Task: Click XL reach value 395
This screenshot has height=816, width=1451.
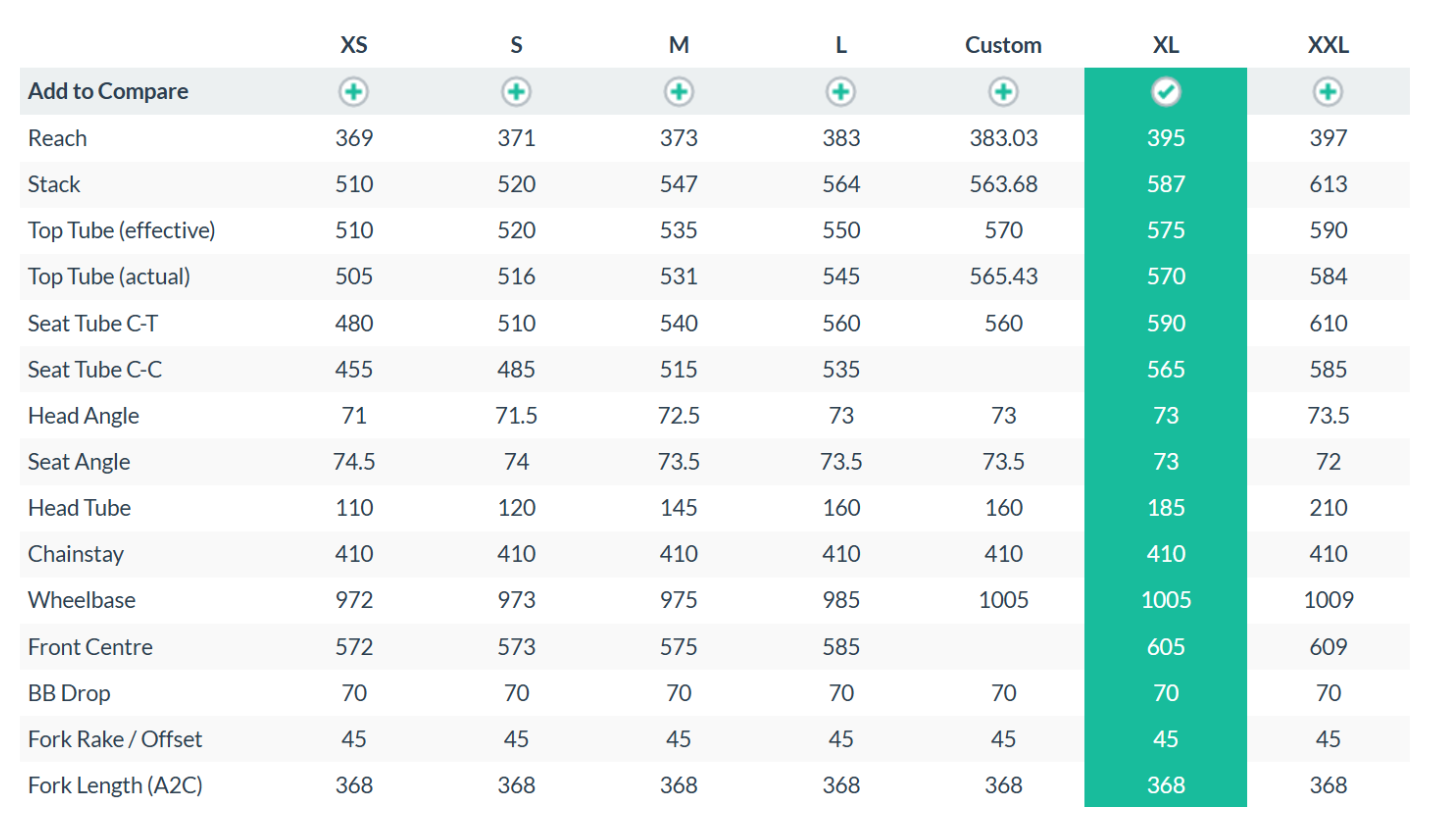Action: (x=1166, y=138)
